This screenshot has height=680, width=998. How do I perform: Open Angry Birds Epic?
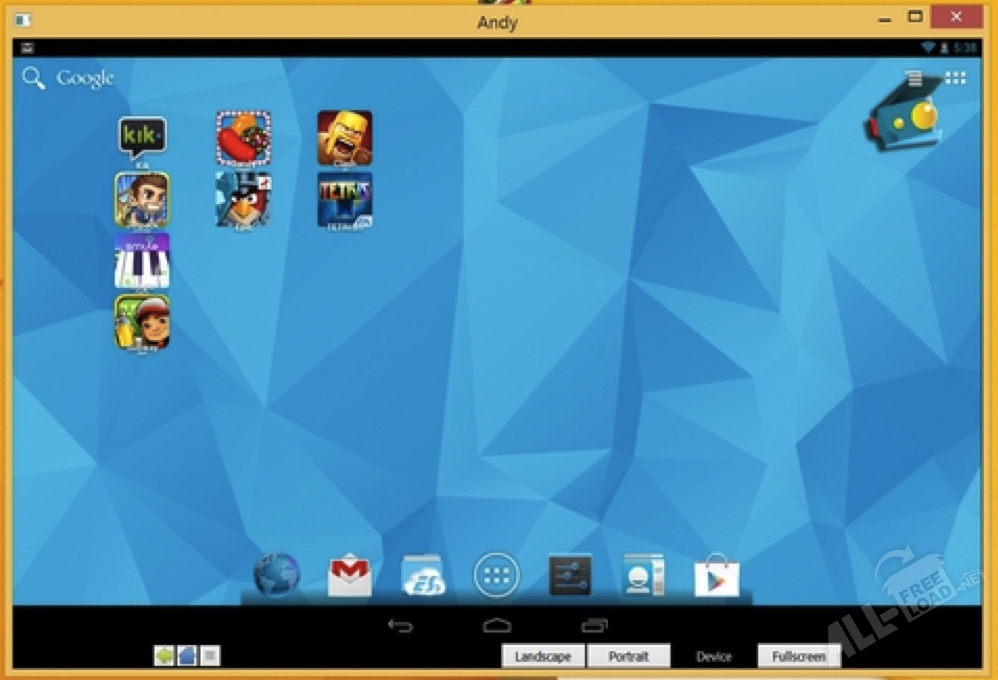244,199
